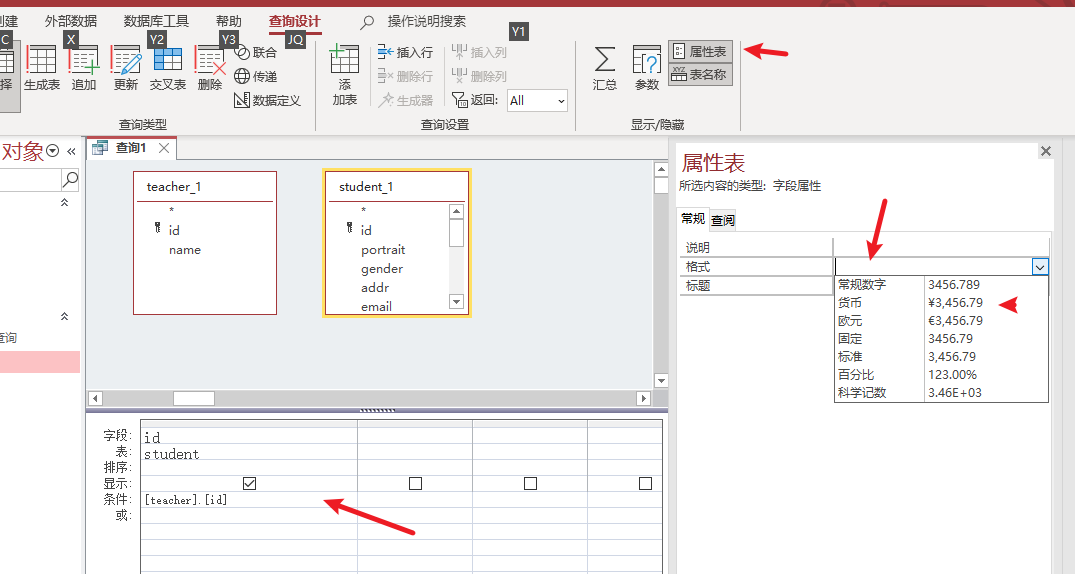Toggle the 属性表 (Property Sheet) button
Screen dimensions: 1075x574
click(701, 51)
